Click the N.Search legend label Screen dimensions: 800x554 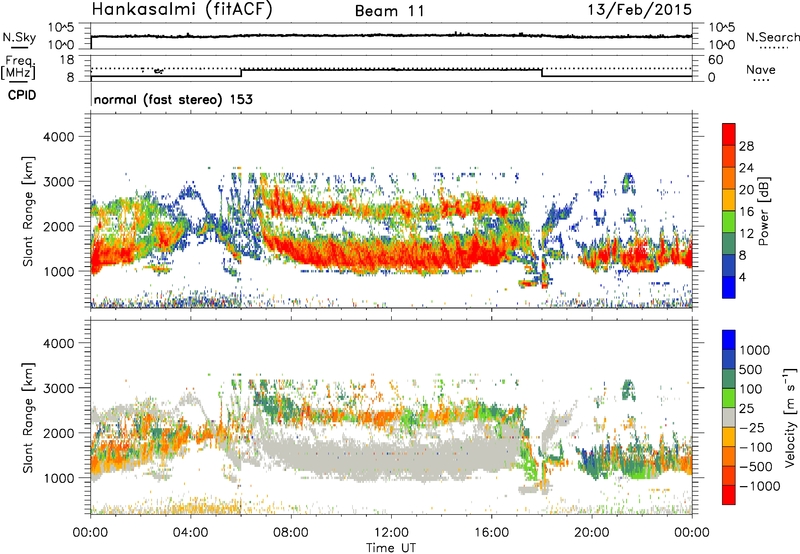772,37
